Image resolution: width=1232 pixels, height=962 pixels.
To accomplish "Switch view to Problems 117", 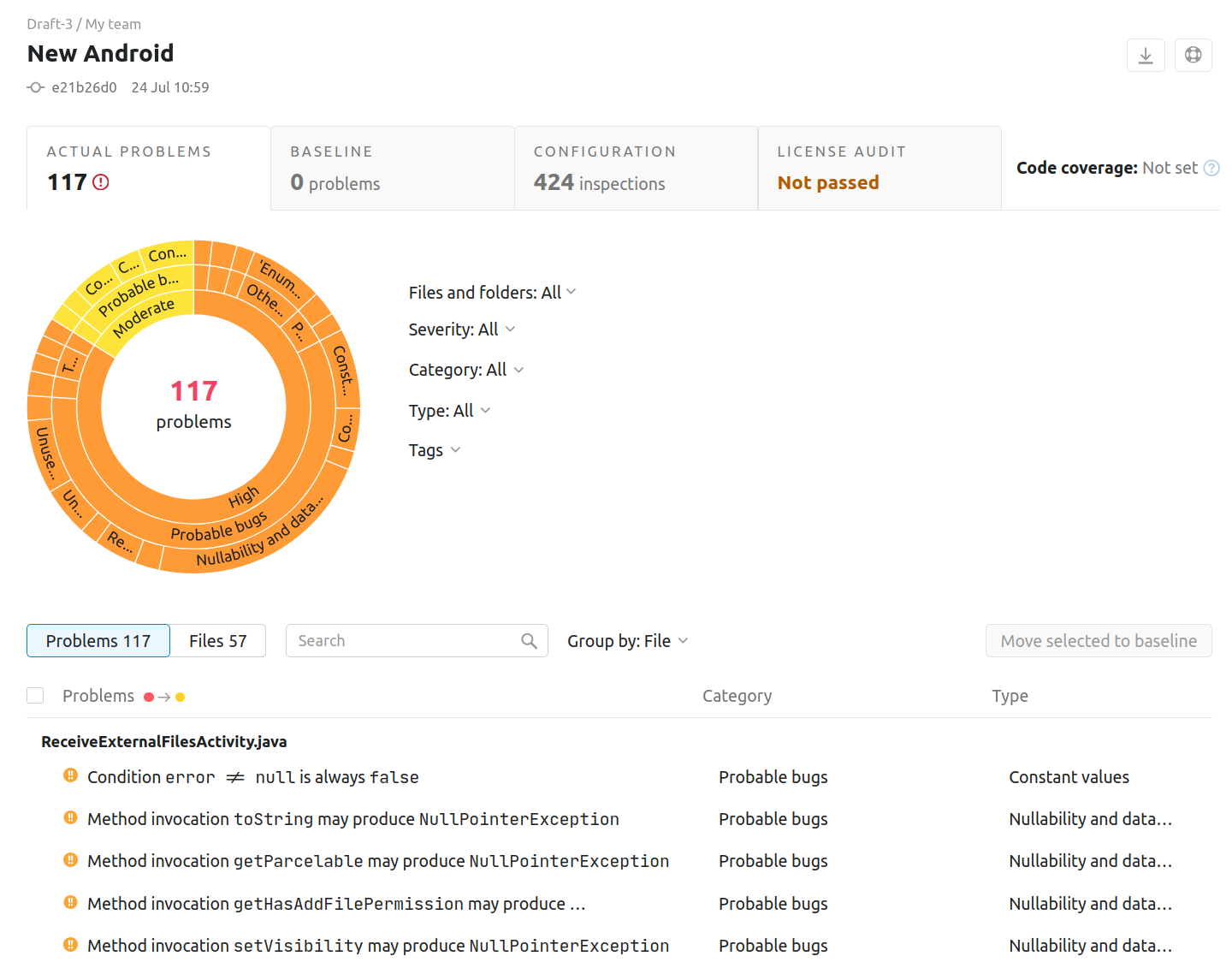I will pyautogui.click(x=98, y=641).
